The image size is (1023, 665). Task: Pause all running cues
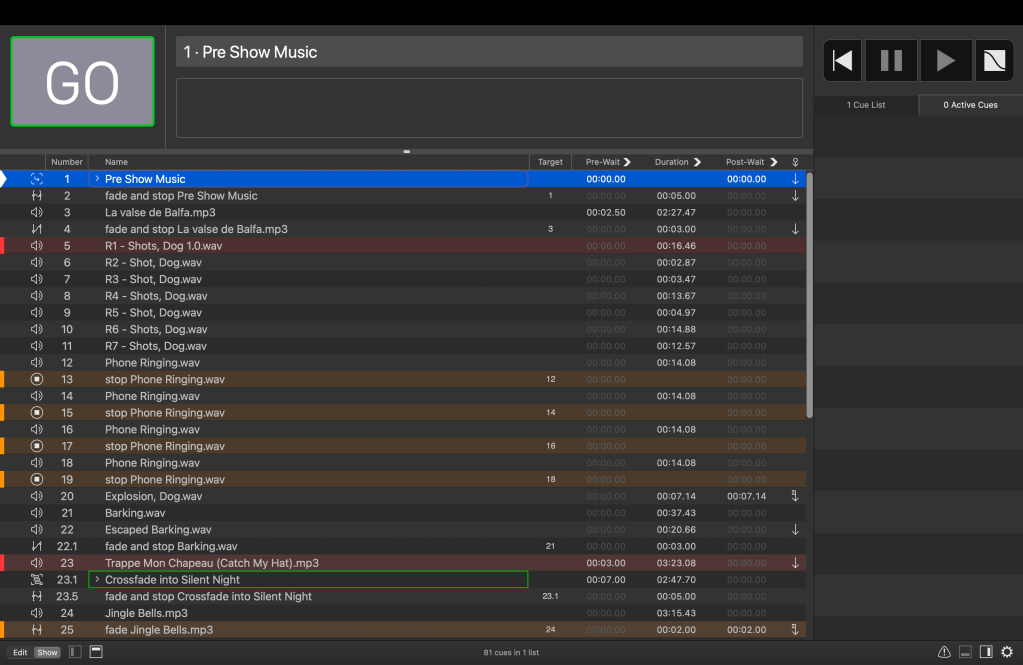click(891, 61)
